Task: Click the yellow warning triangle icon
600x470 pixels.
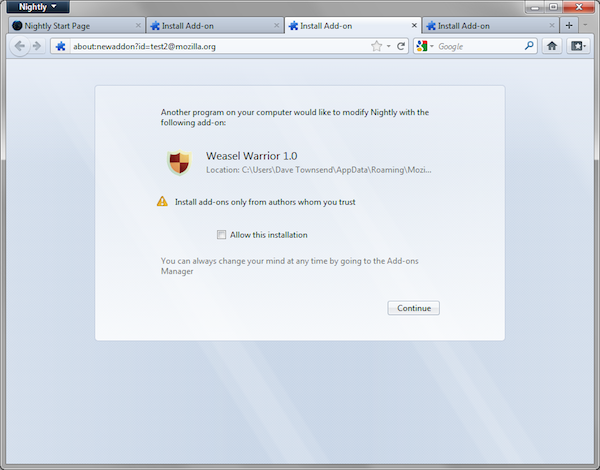Action: [162, 201]
